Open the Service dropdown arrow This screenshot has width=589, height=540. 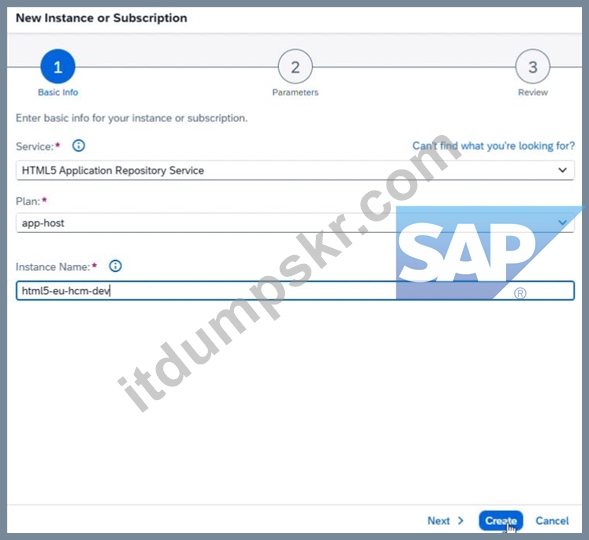click(x=562, y=170)
